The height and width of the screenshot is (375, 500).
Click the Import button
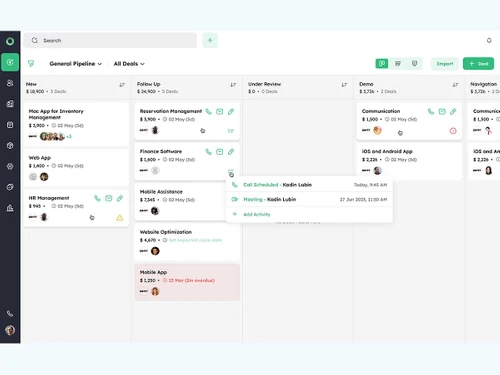tap(445, 64)
